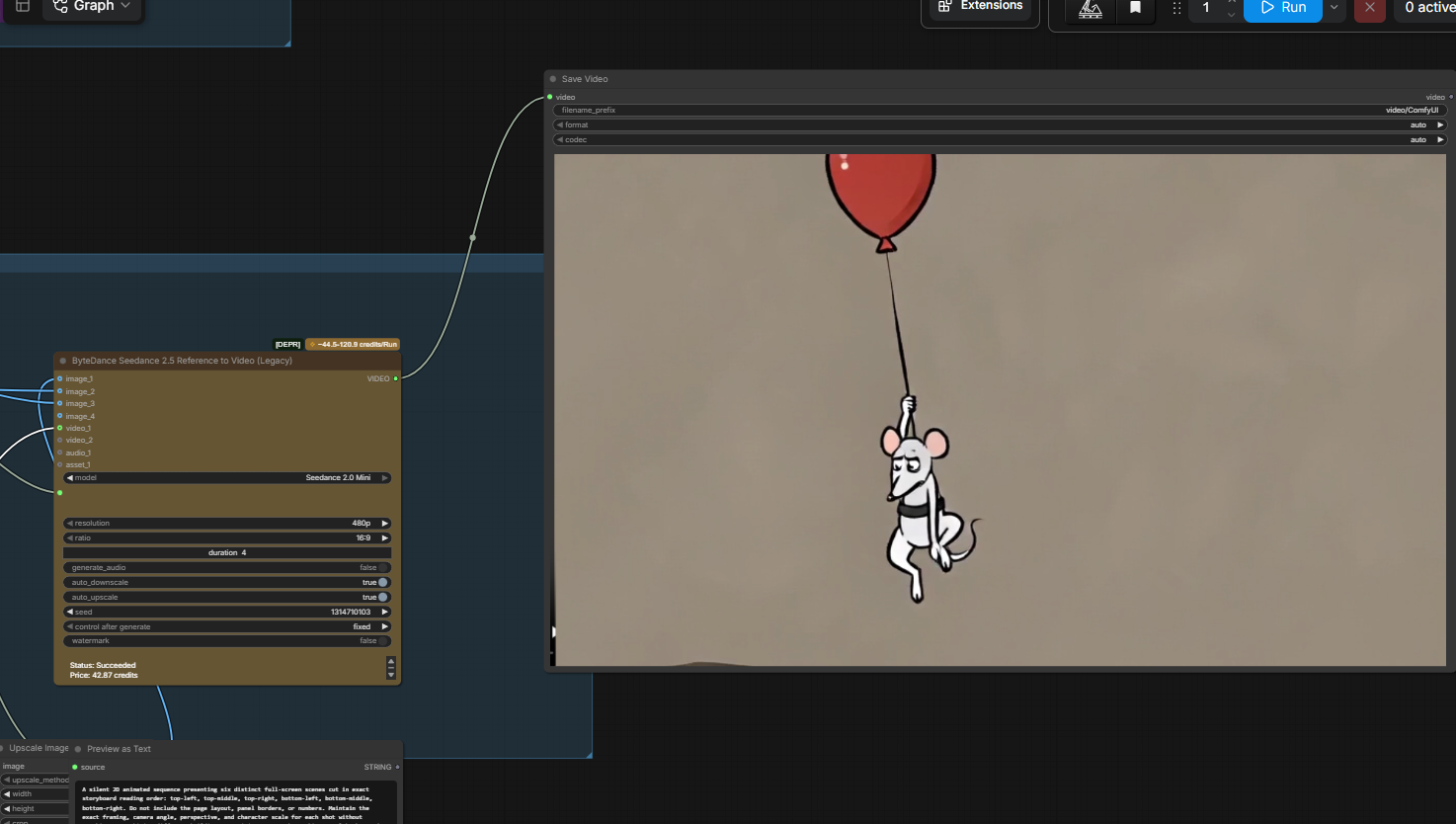Click the credits per run price badge

click(353, 345)
